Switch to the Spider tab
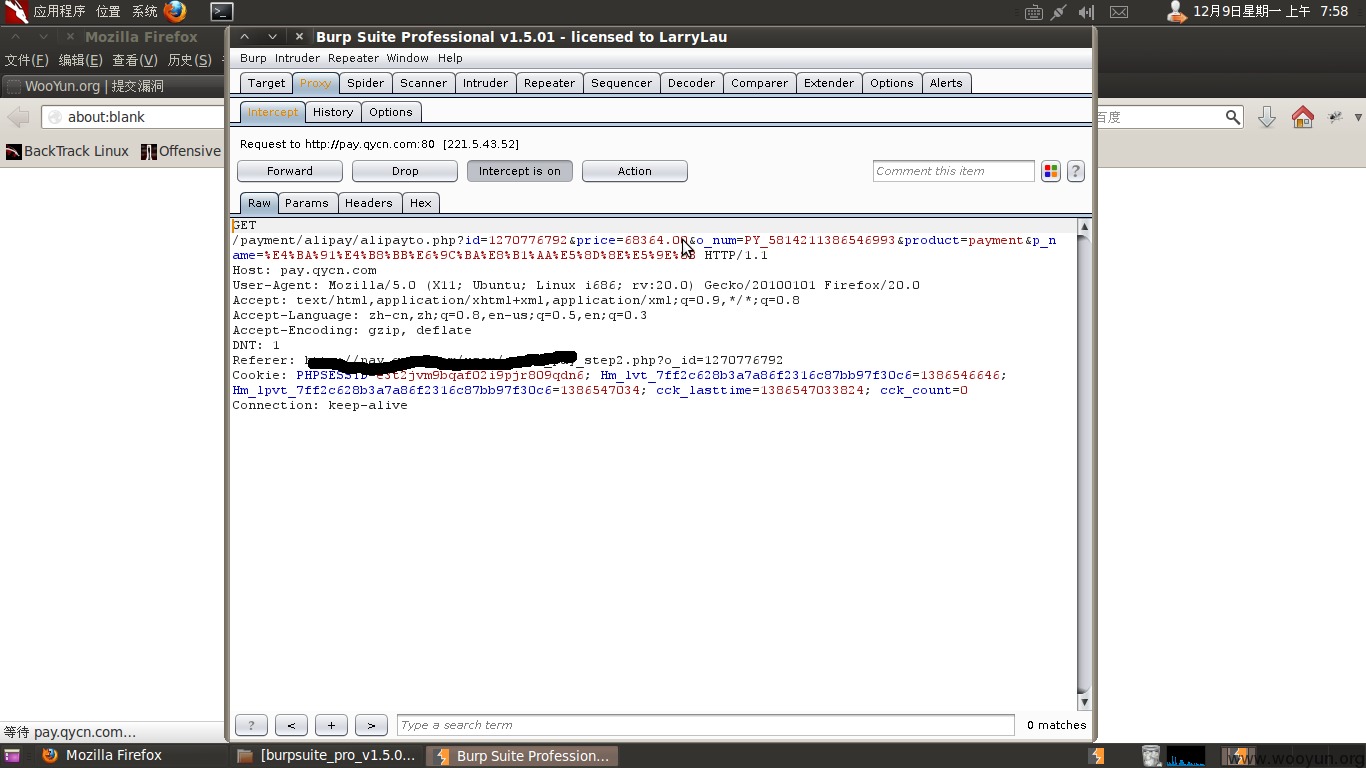This screenshot has width=1366, height=768. 365,83
